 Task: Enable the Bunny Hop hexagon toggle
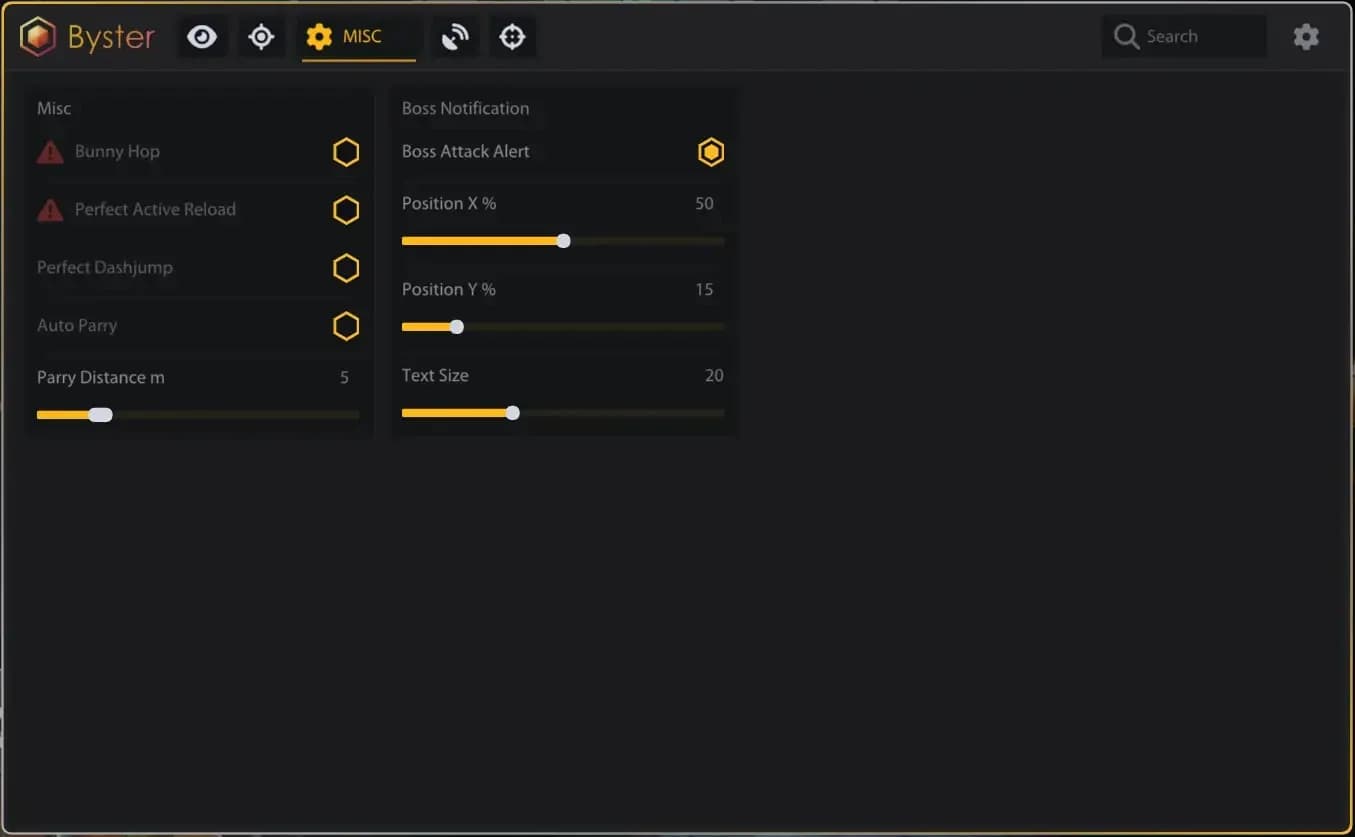(x=346, y=152)
